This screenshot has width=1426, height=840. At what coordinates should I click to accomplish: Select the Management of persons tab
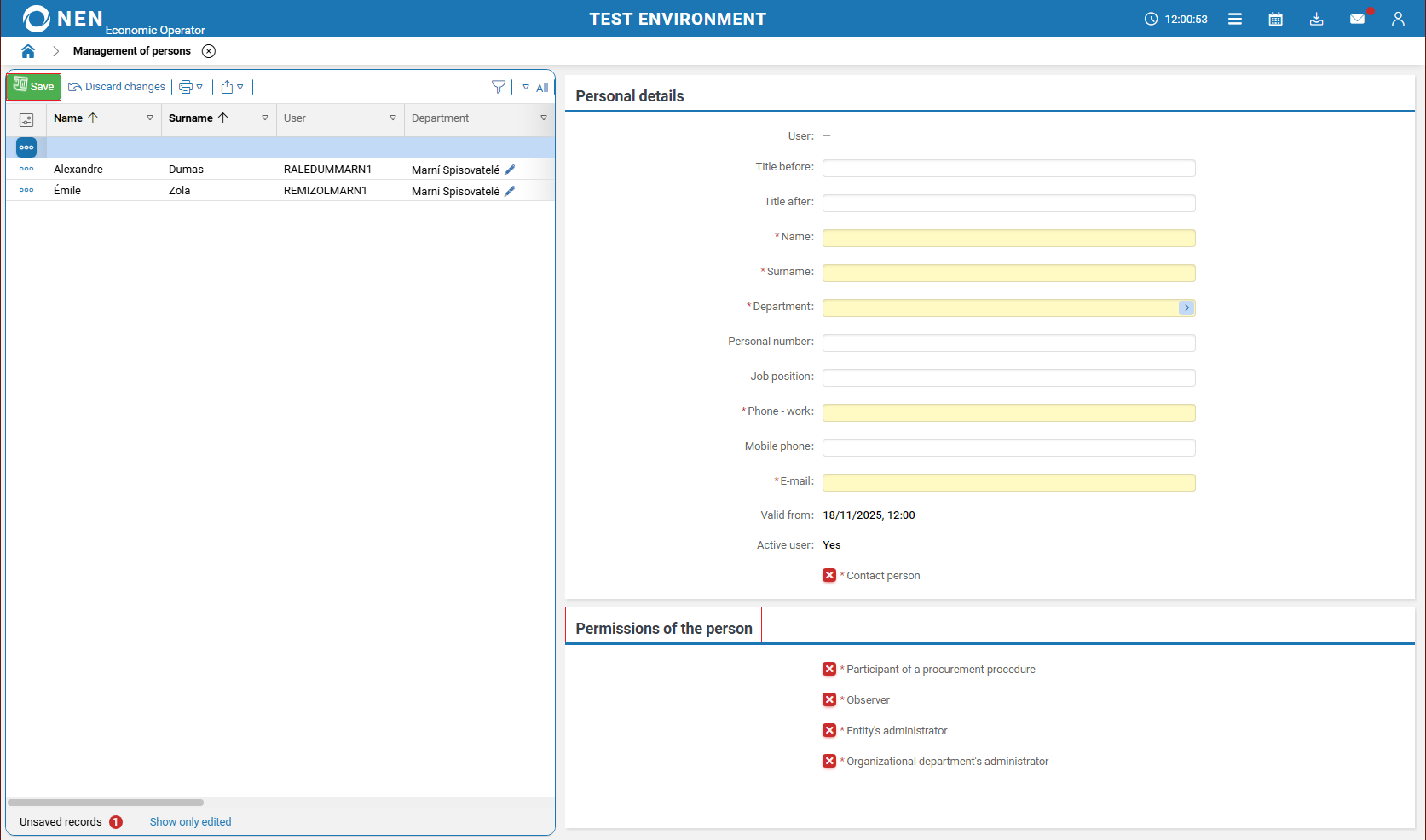pyautogui.click(x=132, y=50)
